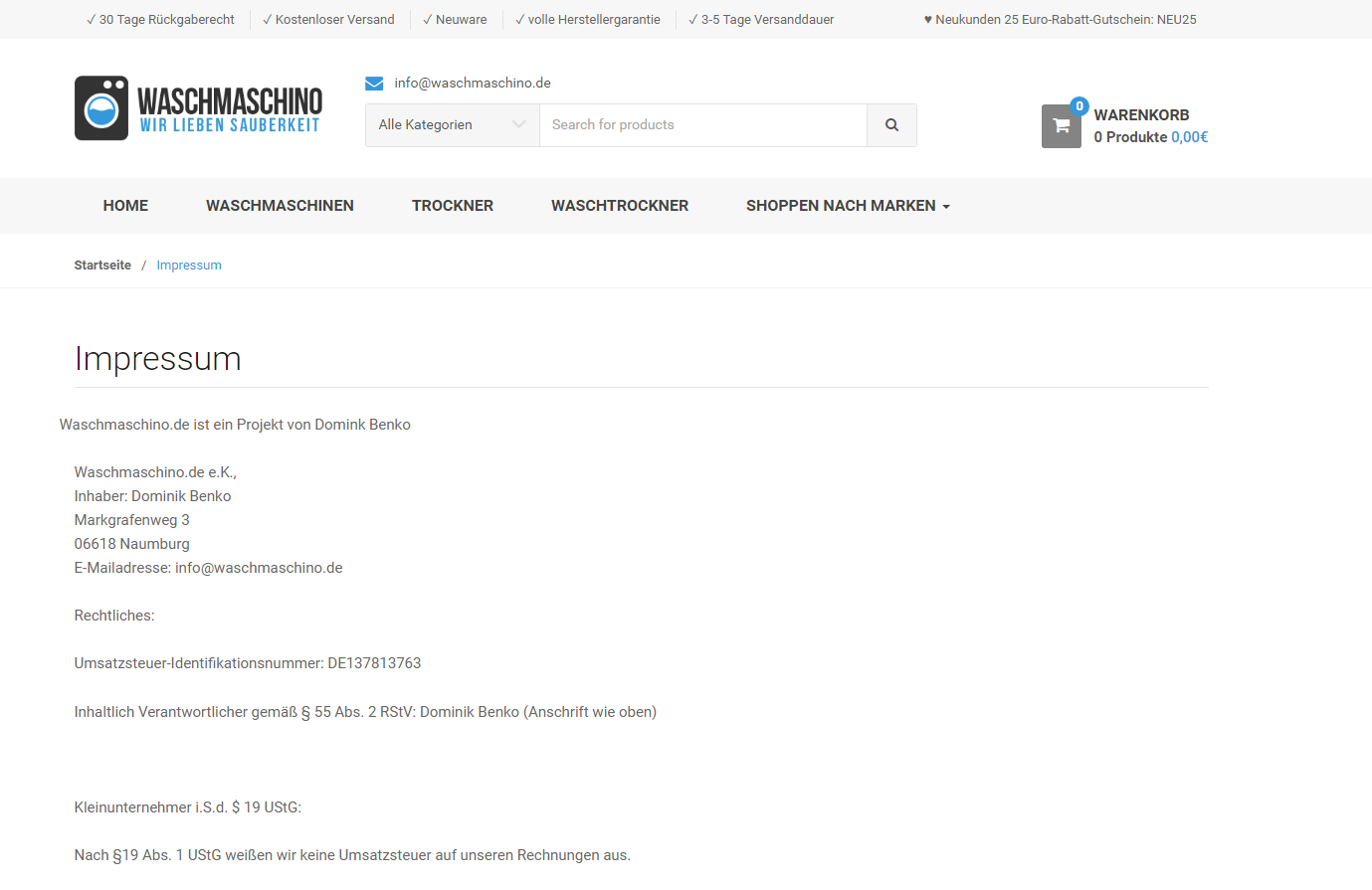This screenshot has width=1372, height=890.
Task: Open the Waschtrockner menu item
Action: pyautogui.click(x=620, y=206)
